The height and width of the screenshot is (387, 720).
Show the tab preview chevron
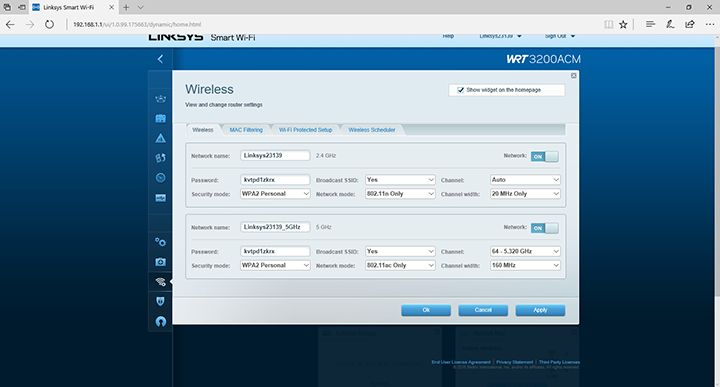(141, 7)
